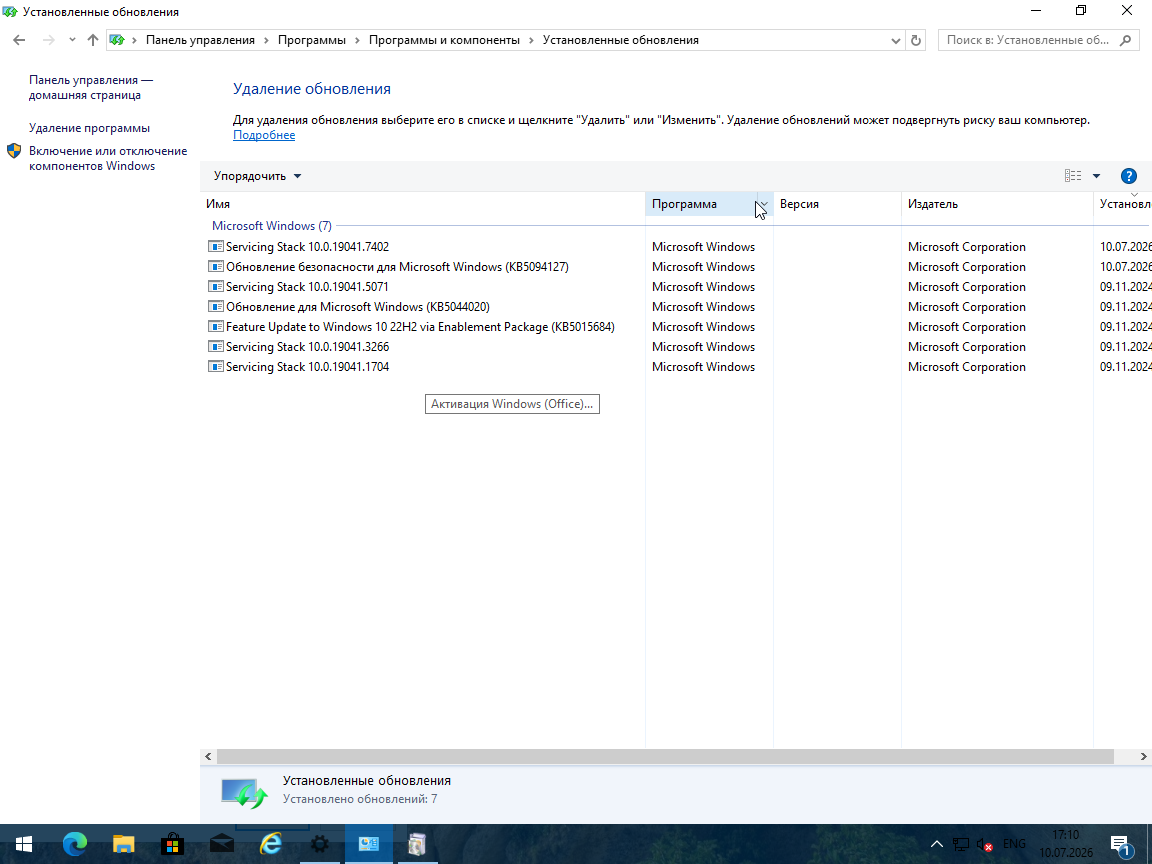Screen dimensions: 1152x864
Task: Open recent locations dropdown chevron
Action: (72, 40)
